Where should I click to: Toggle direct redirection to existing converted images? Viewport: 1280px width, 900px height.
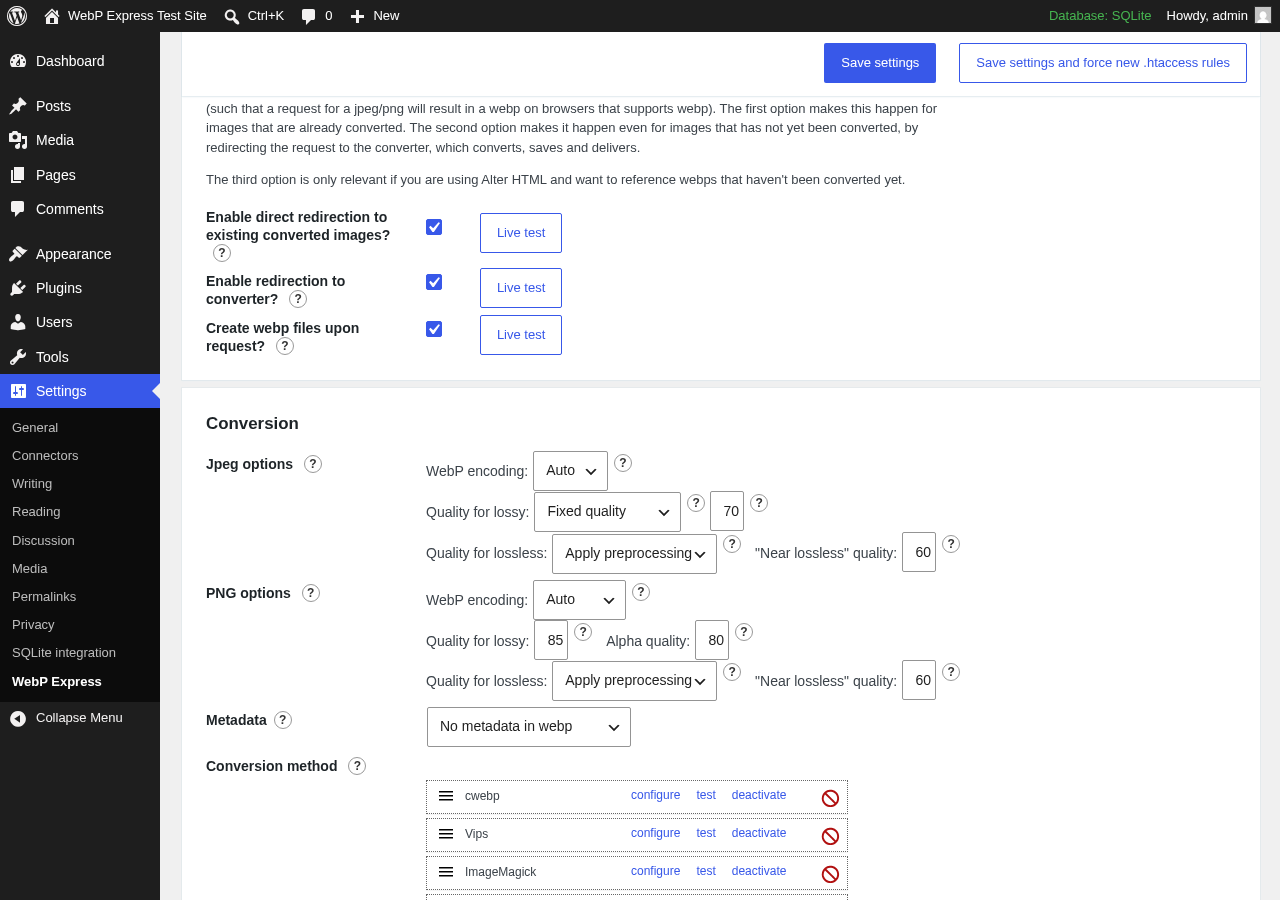click(x=434, y=227)
